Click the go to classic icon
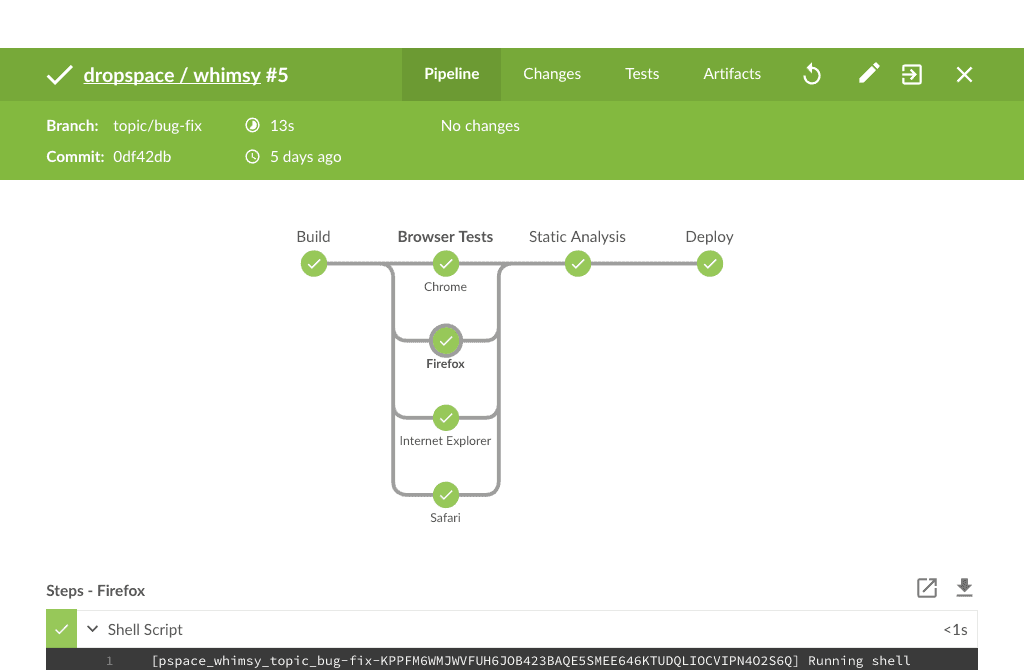1024x670 pixels. [x=912, y=74]
